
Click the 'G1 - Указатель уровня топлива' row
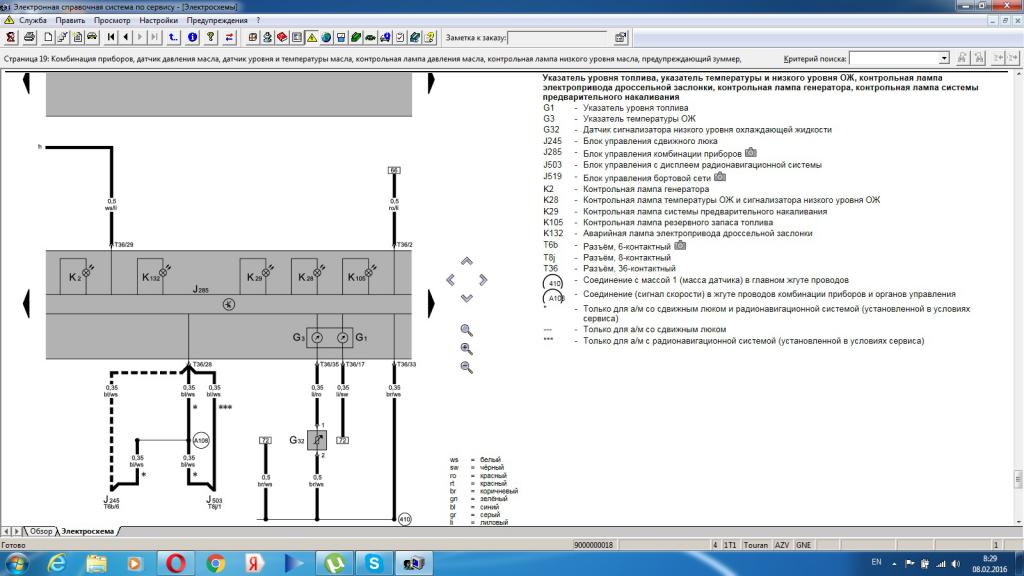point(615,108)
